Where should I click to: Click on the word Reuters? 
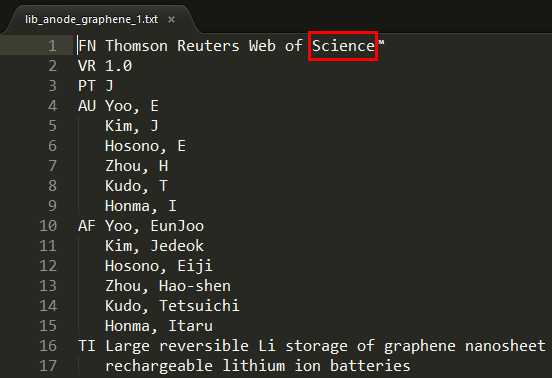coord(208,46)
